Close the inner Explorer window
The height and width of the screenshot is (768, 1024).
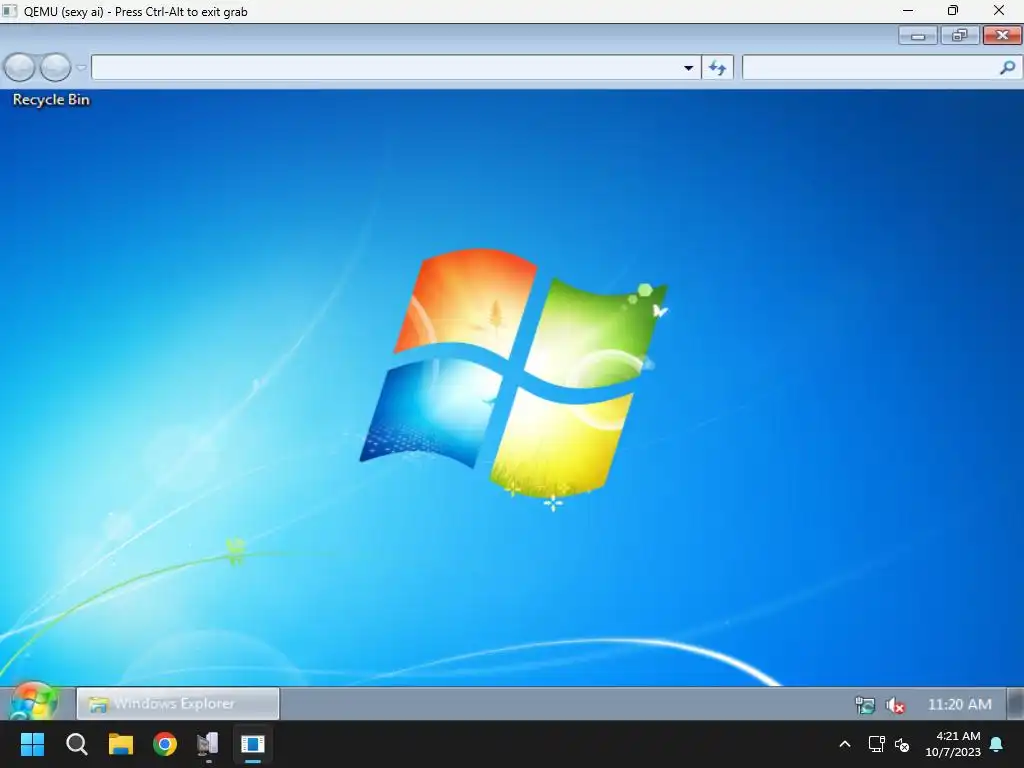click(x=1002, y=35)
